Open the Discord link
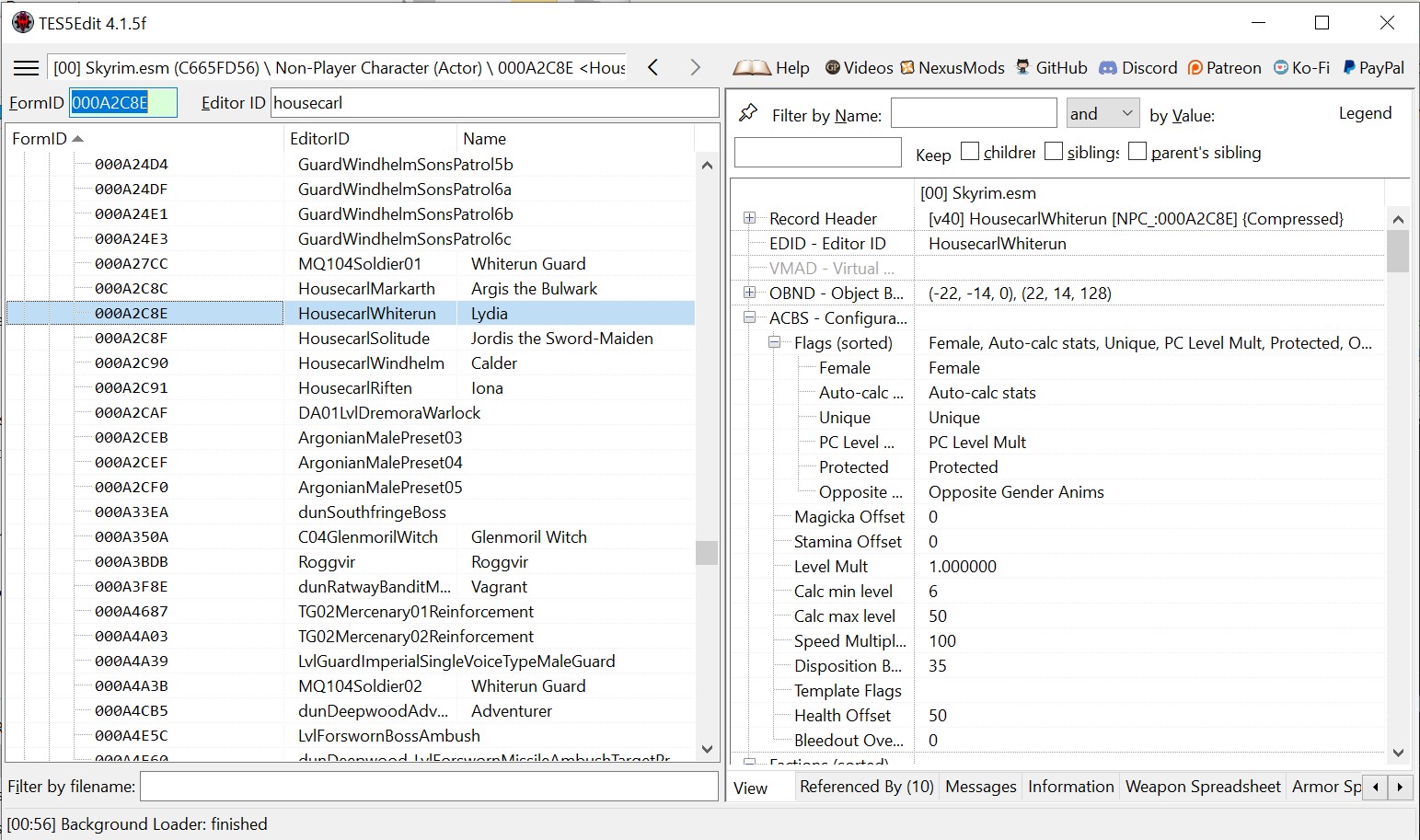The image size is (1420, 840). [1138, 68]
